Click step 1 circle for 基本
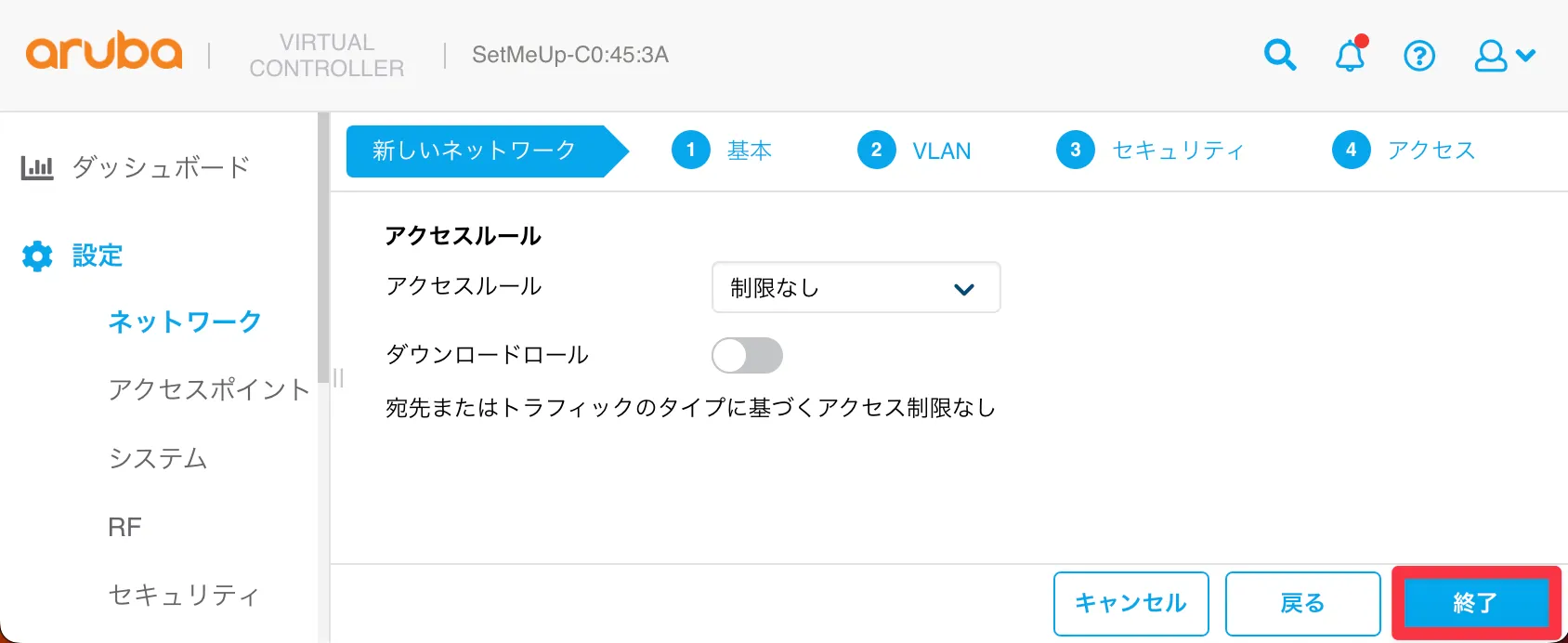This screenshot has width=1568, height=643. tap(691, 150)
